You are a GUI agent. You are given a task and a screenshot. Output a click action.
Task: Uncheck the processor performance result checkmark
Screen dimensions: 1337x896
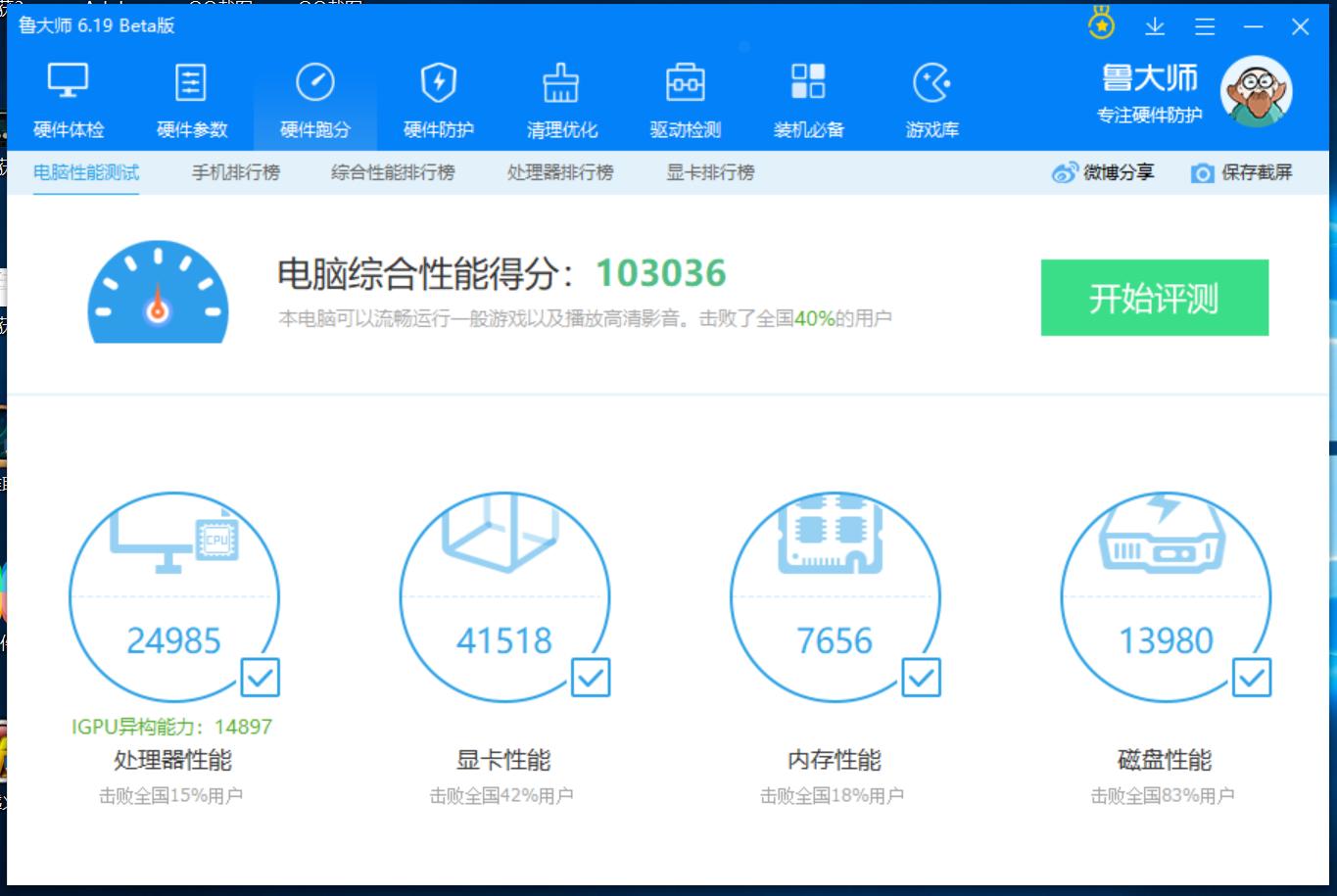260,677
